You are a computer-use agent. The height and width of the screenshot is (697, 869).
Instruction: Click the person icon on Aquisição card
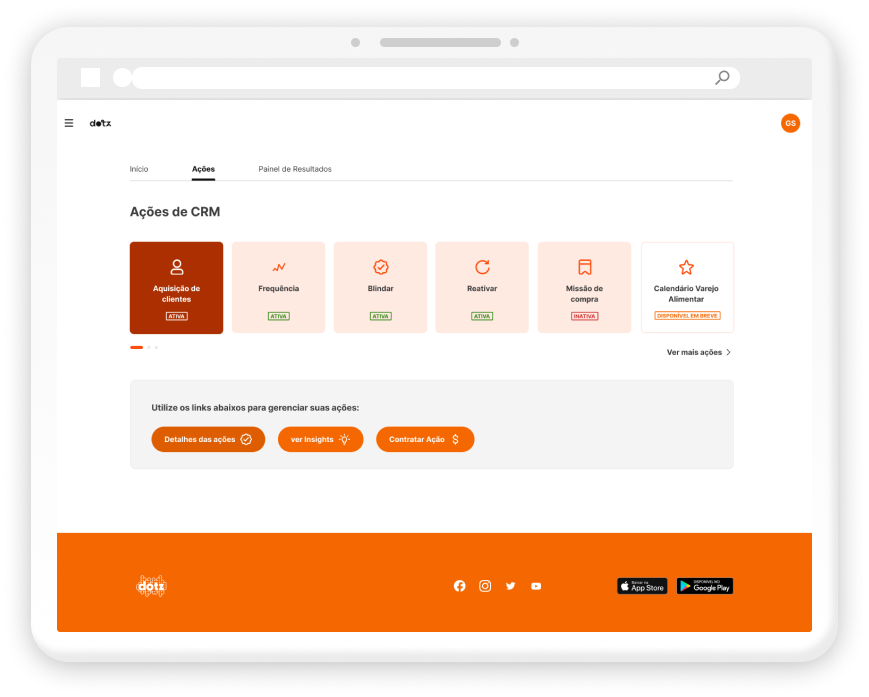coord(176,267)
